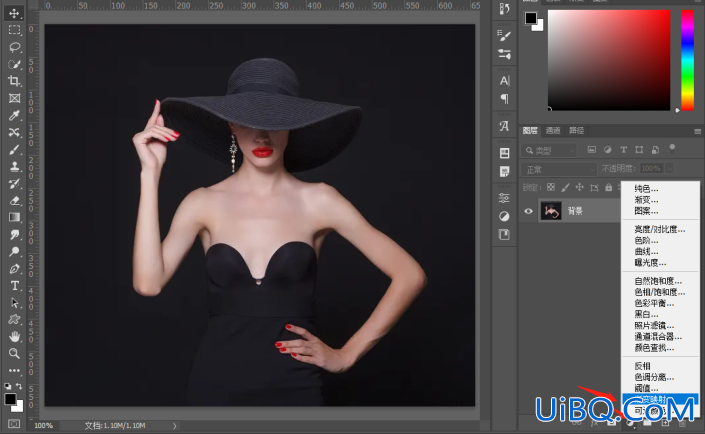Choose 黑白... adjustment entry
705x434 pixels.
(646, 314)
